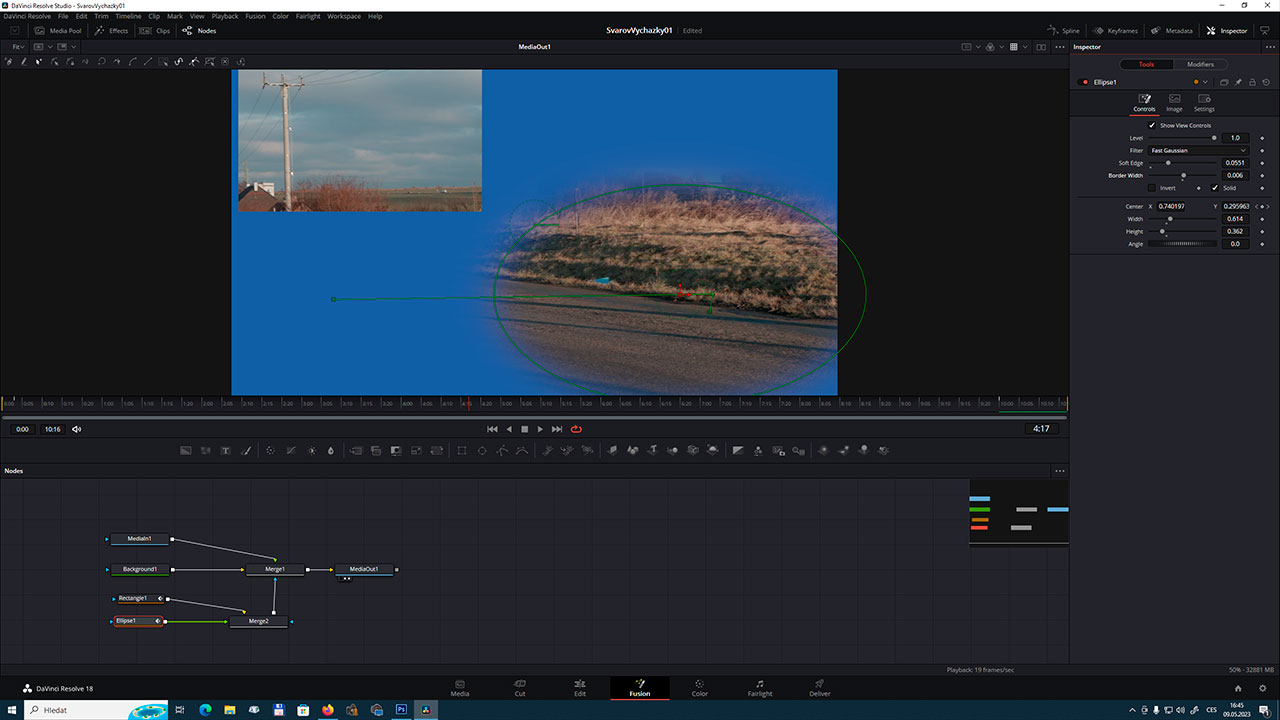
Task: Toggle the Ellipse1 enable switch
Action: point(1084,82)
